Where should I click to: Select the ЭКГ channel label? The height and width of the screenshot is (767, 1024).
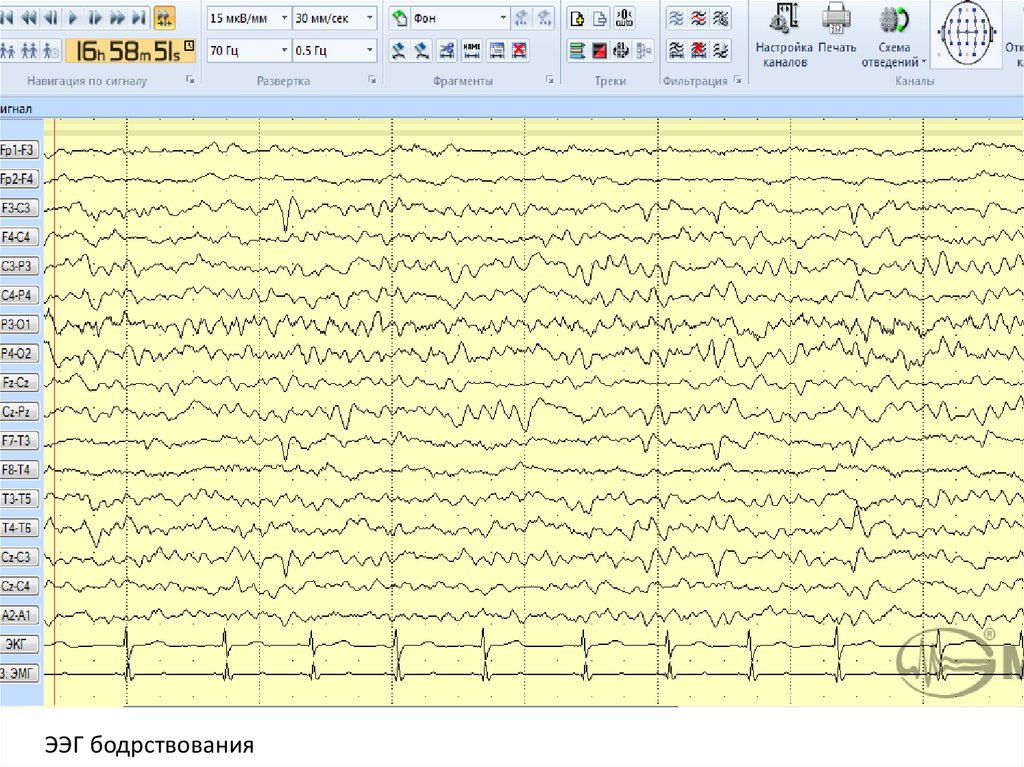pyautogui.click(x=19, y=645)
